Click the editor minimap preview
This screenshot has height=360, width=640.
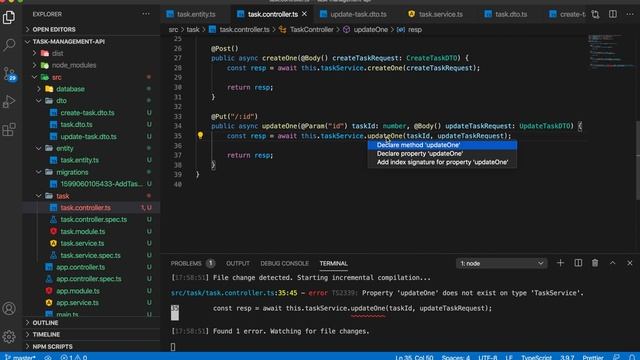pos(611,51)
